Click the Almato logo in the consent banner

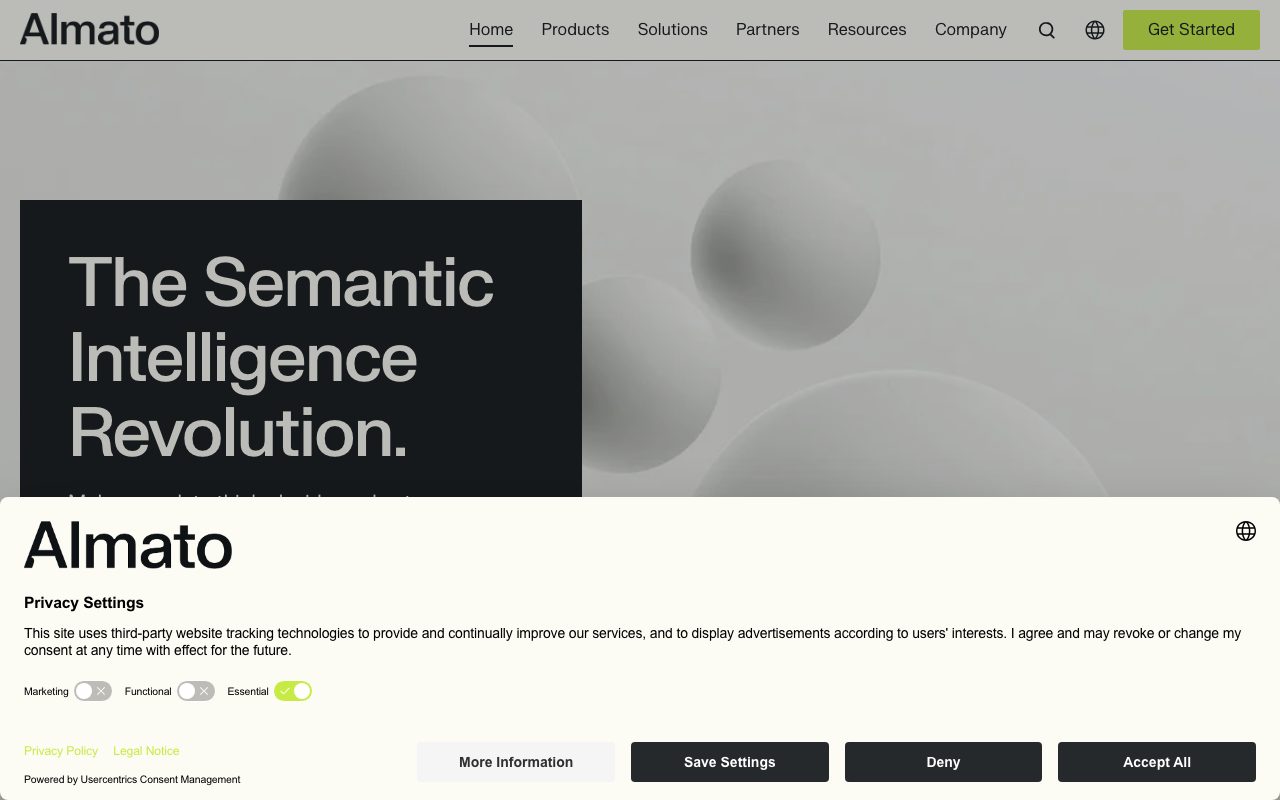[x=128, y=545]
